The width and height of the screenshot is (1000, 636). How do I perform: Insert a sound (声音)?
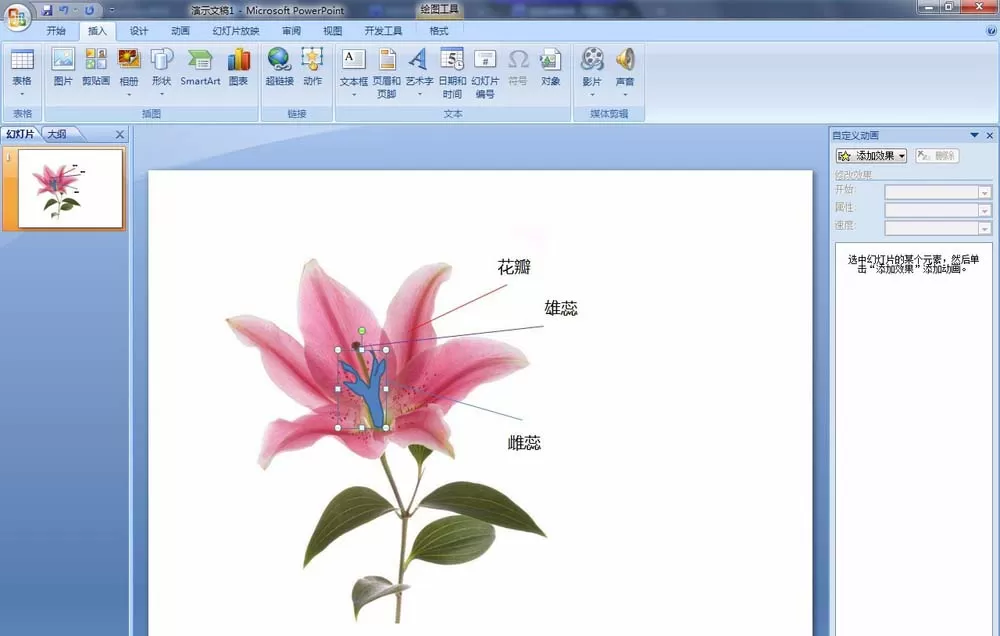click(625, 72)
